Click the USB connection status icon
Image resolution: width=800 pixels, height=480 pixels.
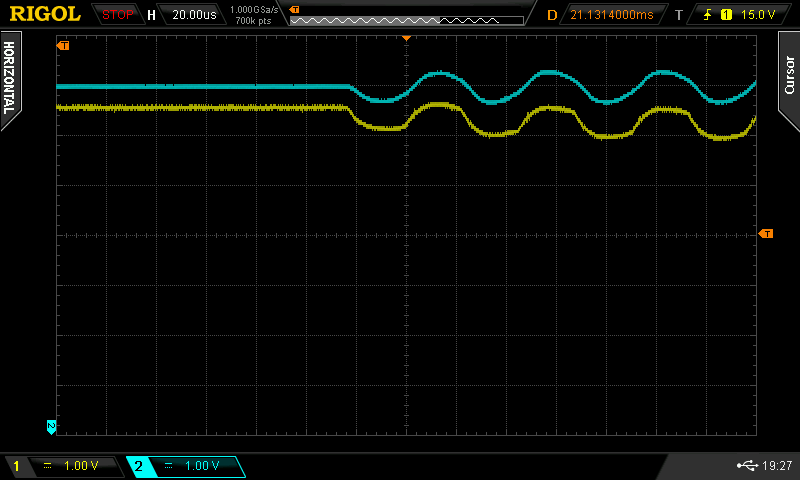pos(746,465)
